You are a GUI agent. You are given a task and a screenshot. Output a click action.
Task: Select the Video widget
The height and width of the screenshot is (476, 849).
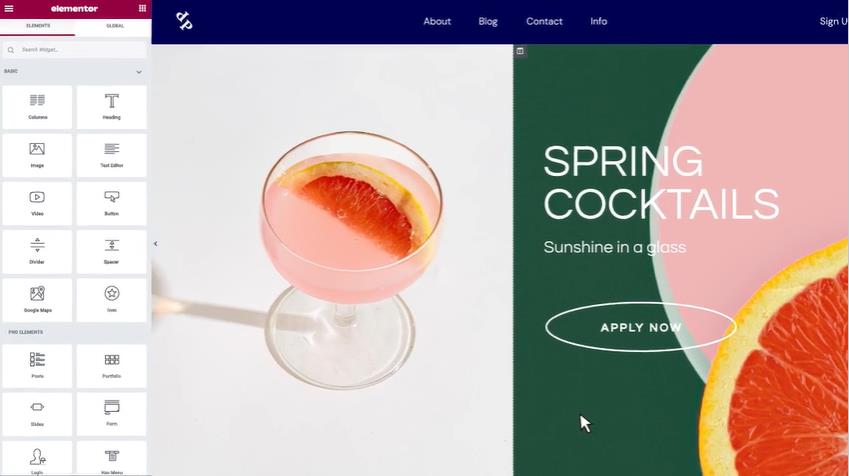(37, 204)
